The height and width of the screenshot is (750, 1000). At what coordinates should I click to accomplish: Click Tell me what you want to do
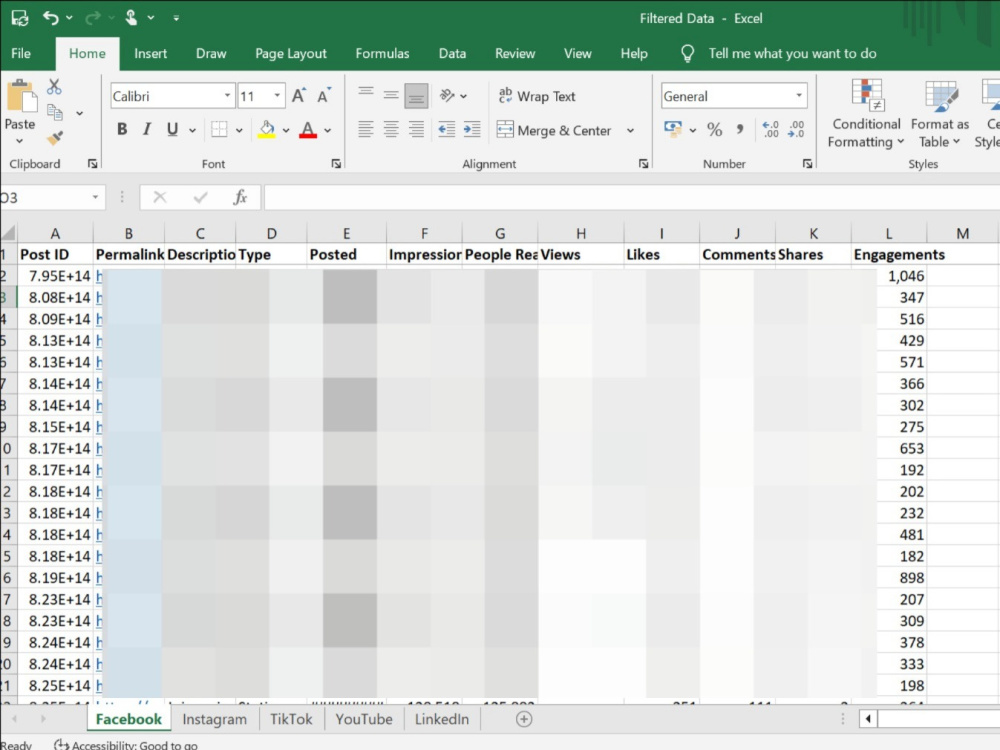point(792,54)
